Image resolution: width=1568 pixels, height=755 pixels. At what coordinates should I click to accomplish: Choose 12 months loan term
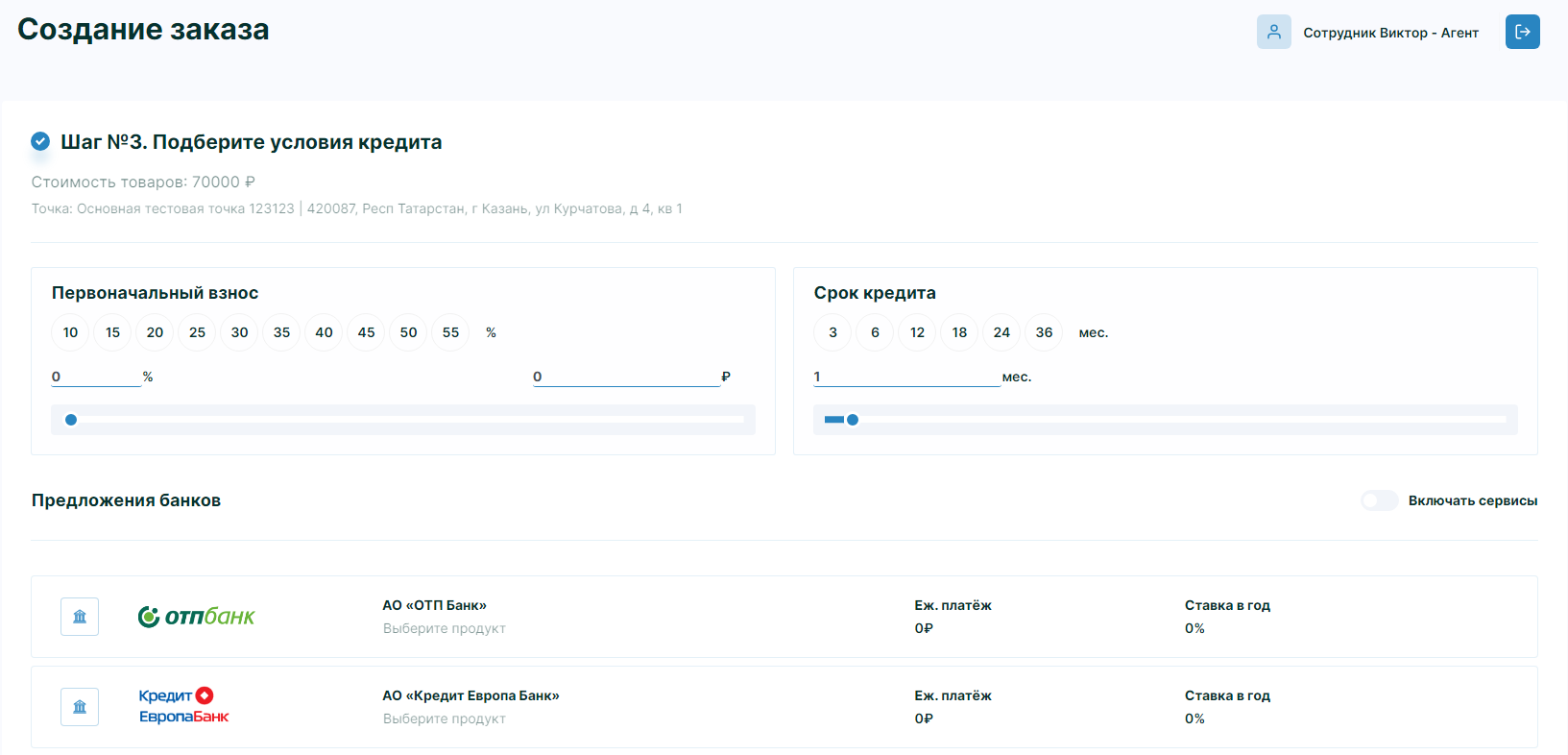coord(917,332)
